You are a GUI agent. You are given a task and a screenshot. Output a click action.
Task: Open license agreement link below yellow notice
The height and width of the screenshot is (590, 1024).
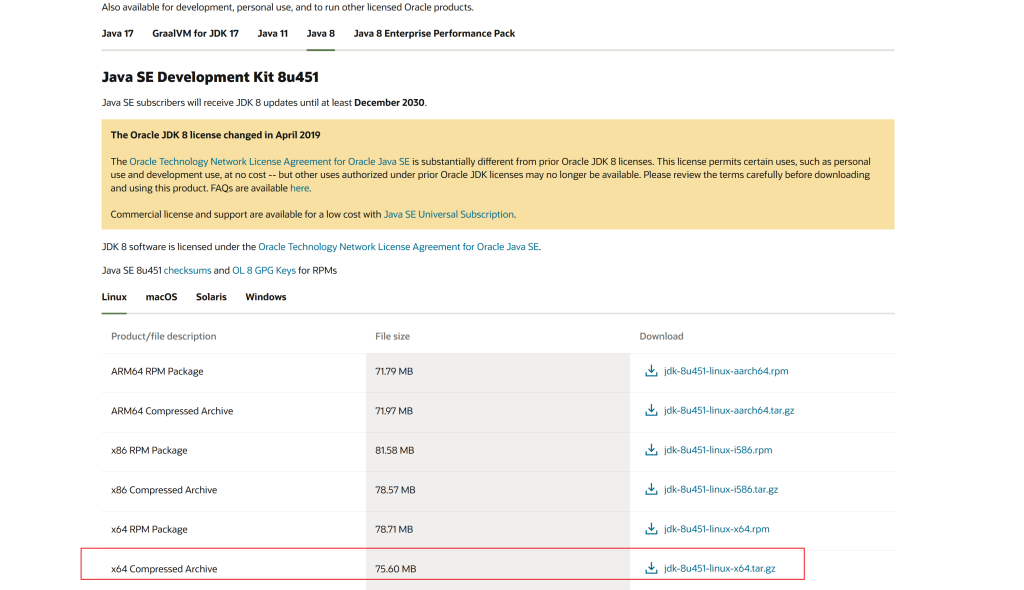coord(398,247)
